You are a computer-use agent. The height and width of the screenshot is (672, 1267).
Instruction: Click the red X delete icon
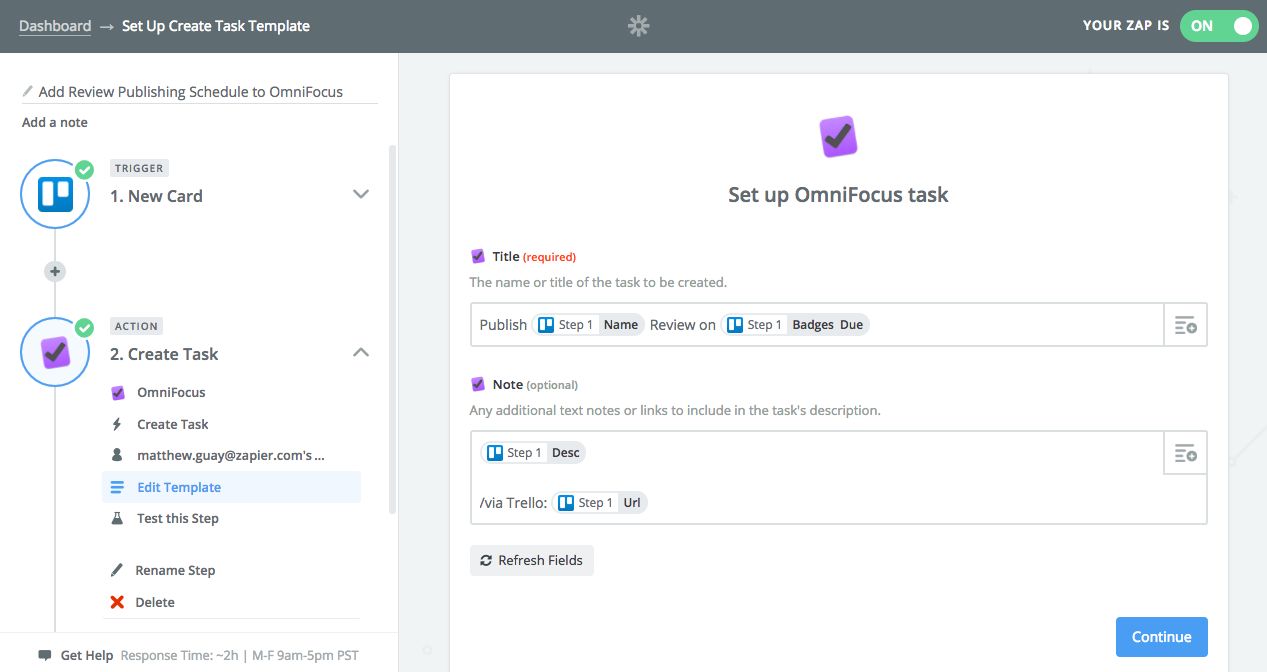(117, 602)
